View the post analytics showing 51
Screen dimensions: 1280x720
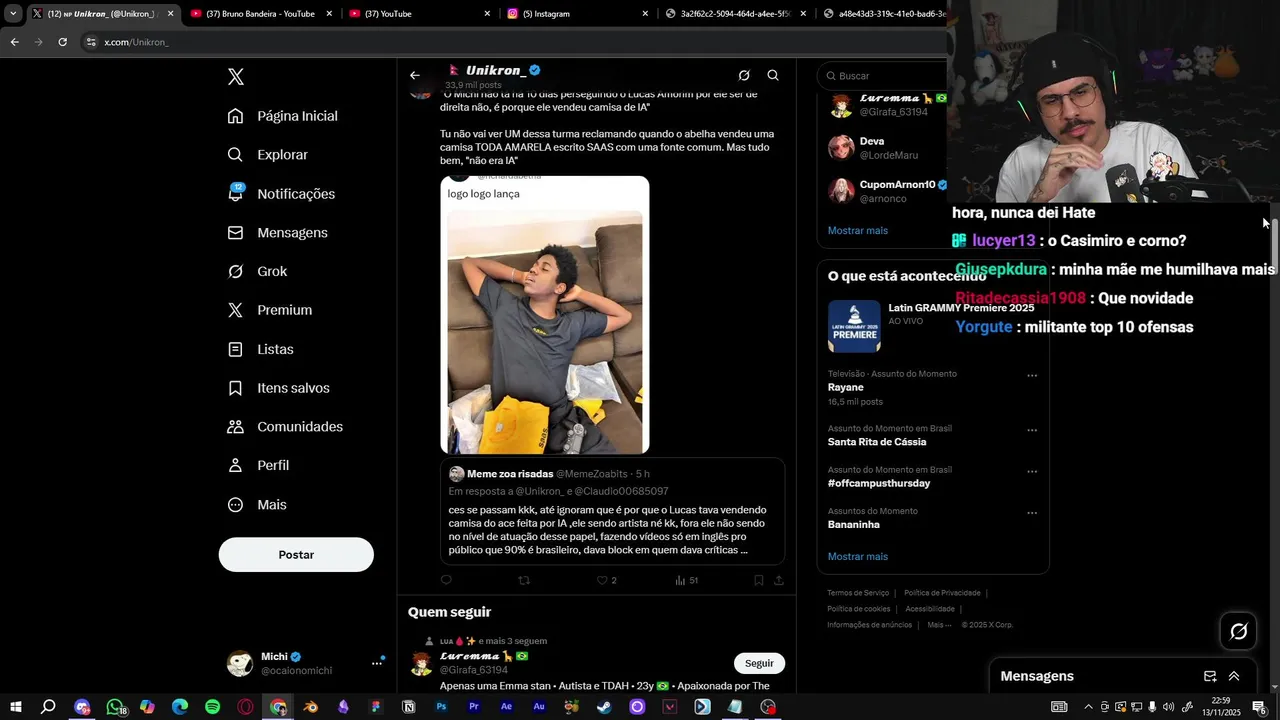pos(686,580)
